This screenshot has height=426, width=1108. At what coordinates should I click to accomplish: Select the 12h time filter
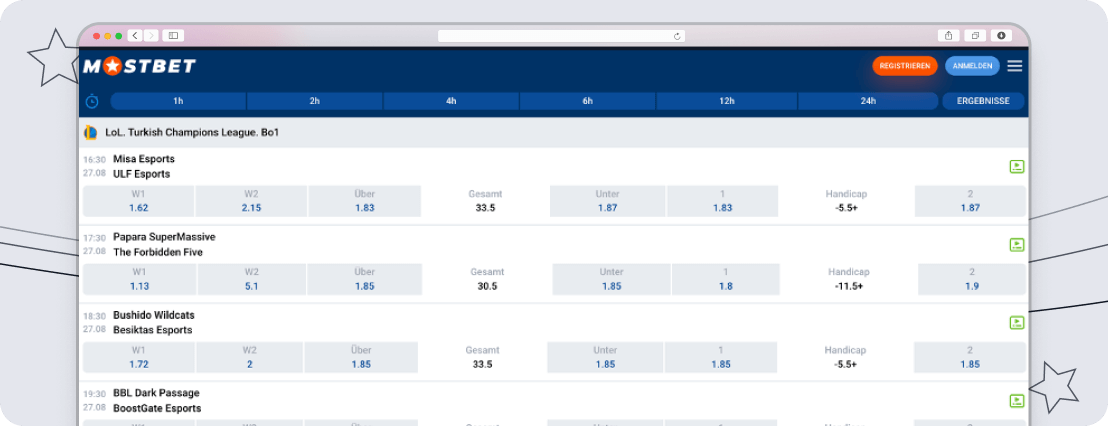click(x=727, y=101)
